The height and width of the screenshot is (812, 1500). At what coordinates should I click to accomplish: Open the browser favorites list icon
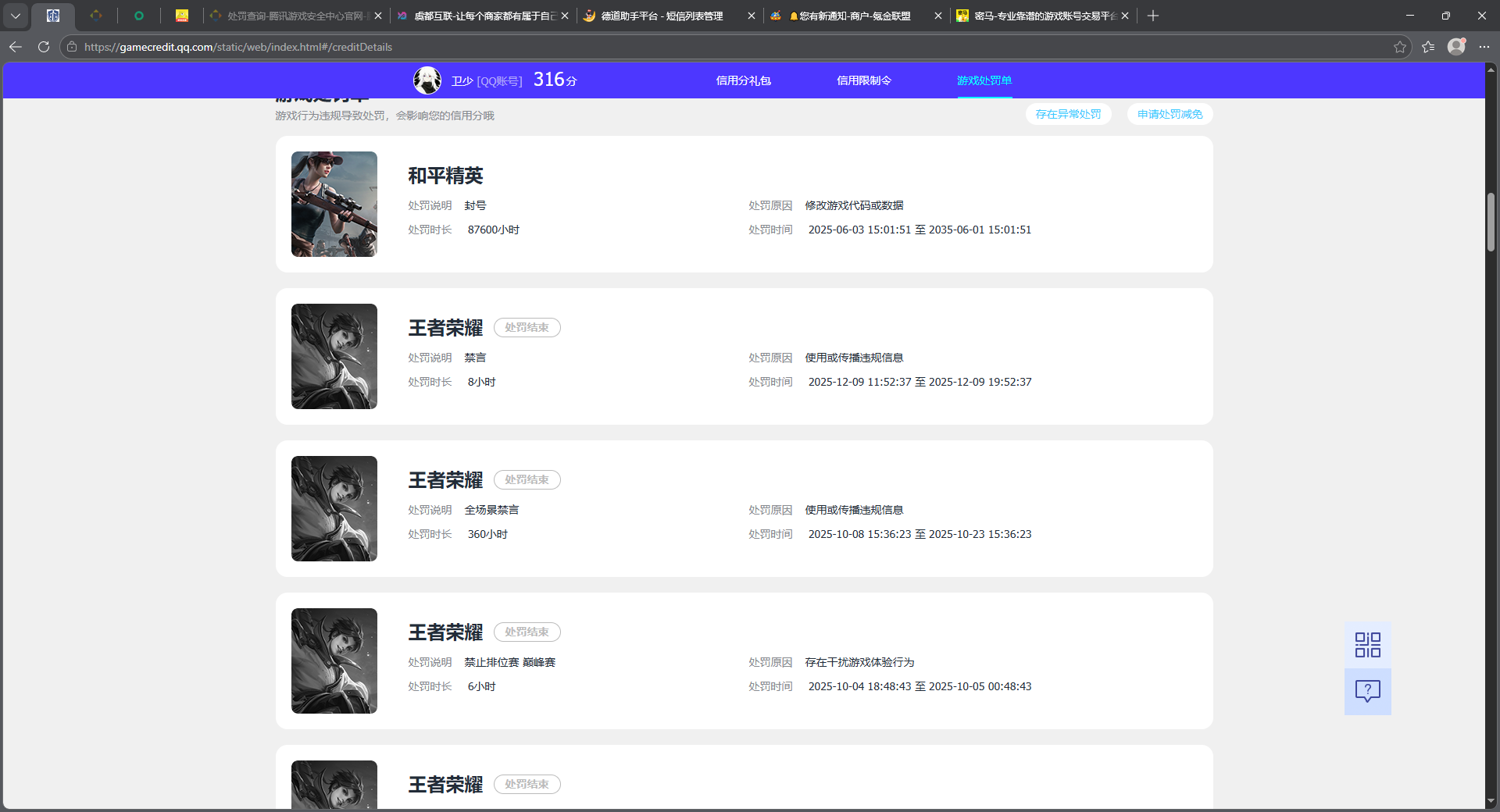click(x=1428, y=47)
